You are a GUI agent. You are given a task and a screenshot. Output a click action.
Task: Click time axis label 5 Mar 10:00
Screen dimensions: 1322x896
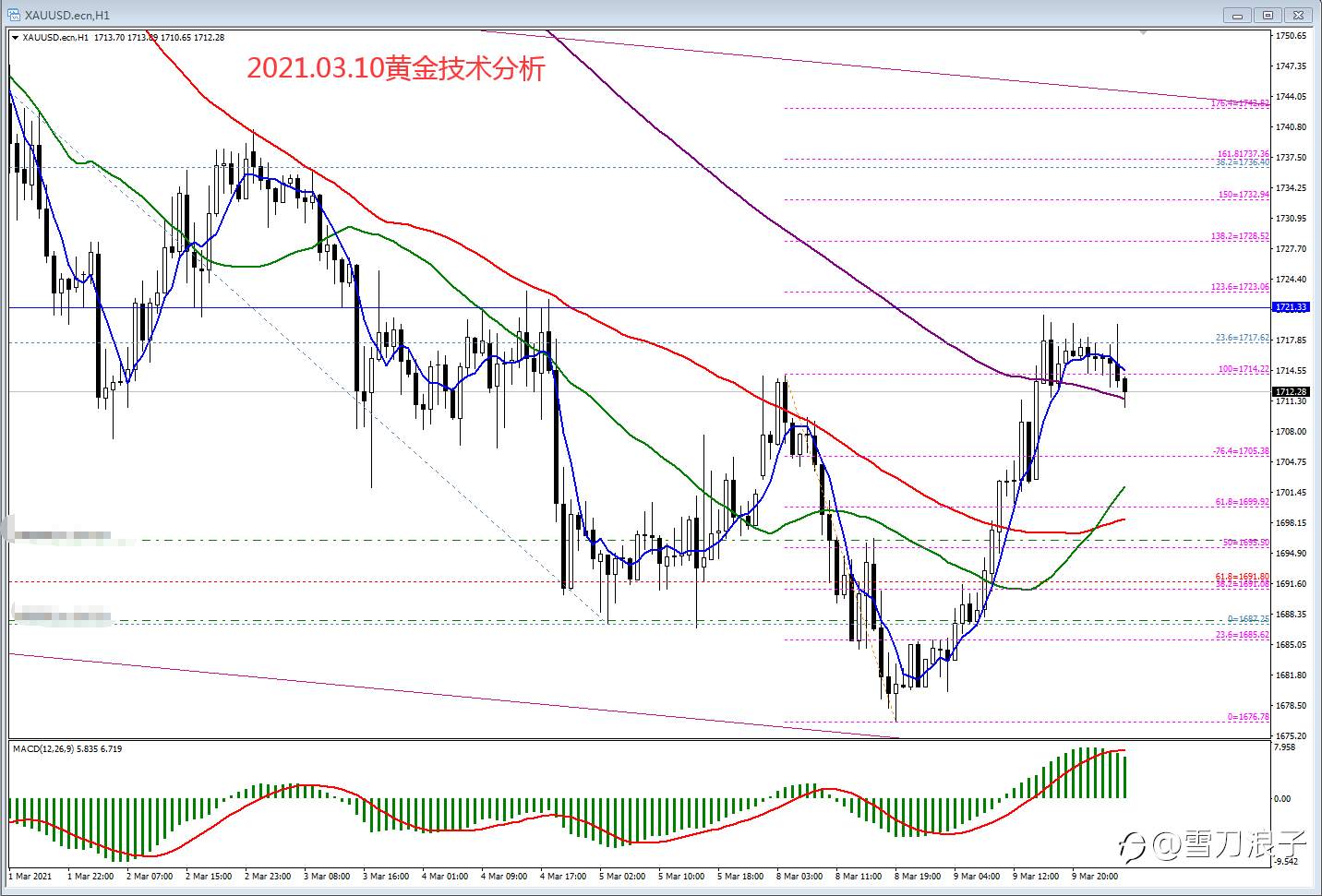[681, 876]
